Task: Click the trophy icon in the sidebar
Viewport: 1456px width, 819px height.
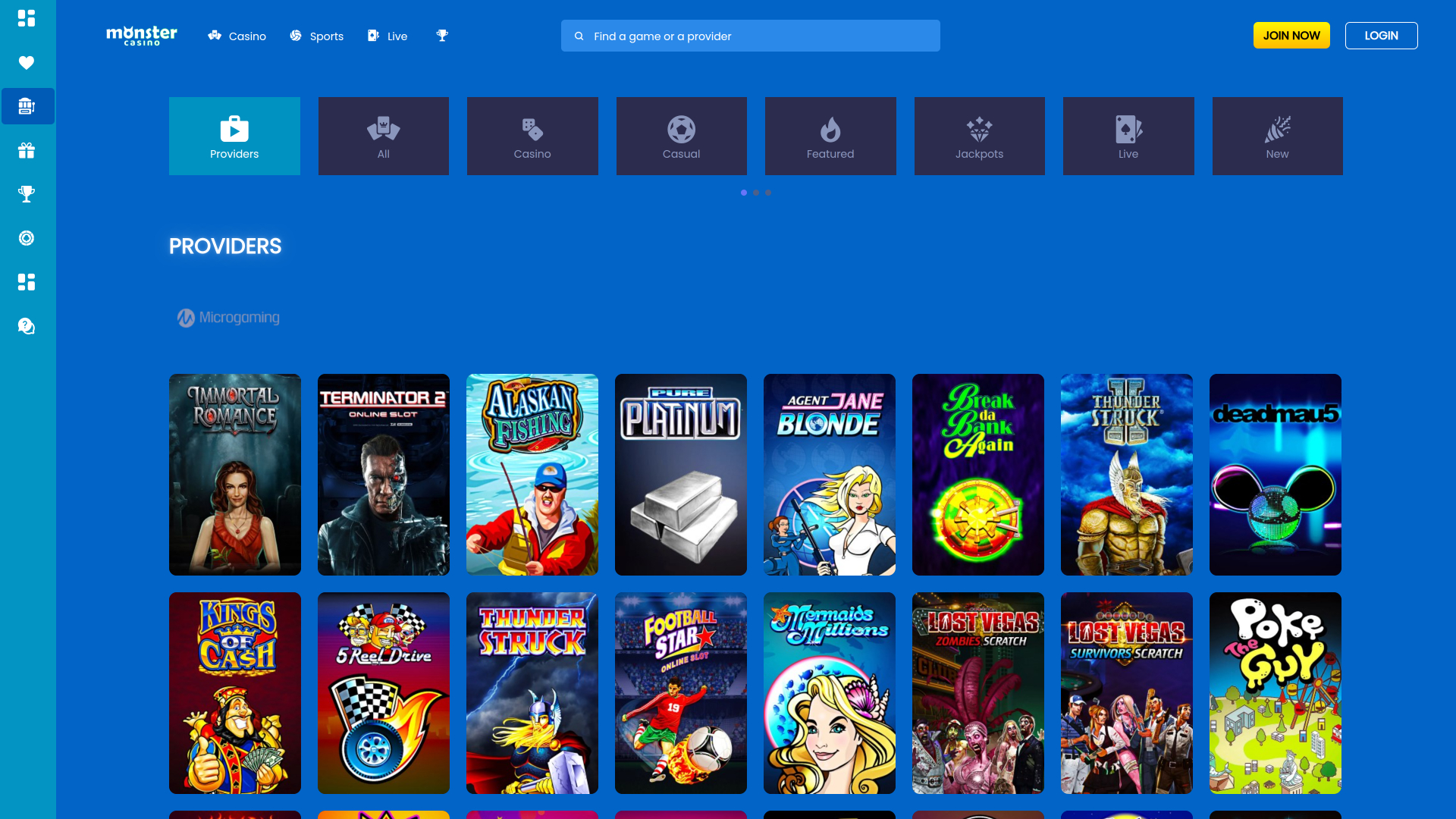Action: pyautogui.click(x=27, y=194)
